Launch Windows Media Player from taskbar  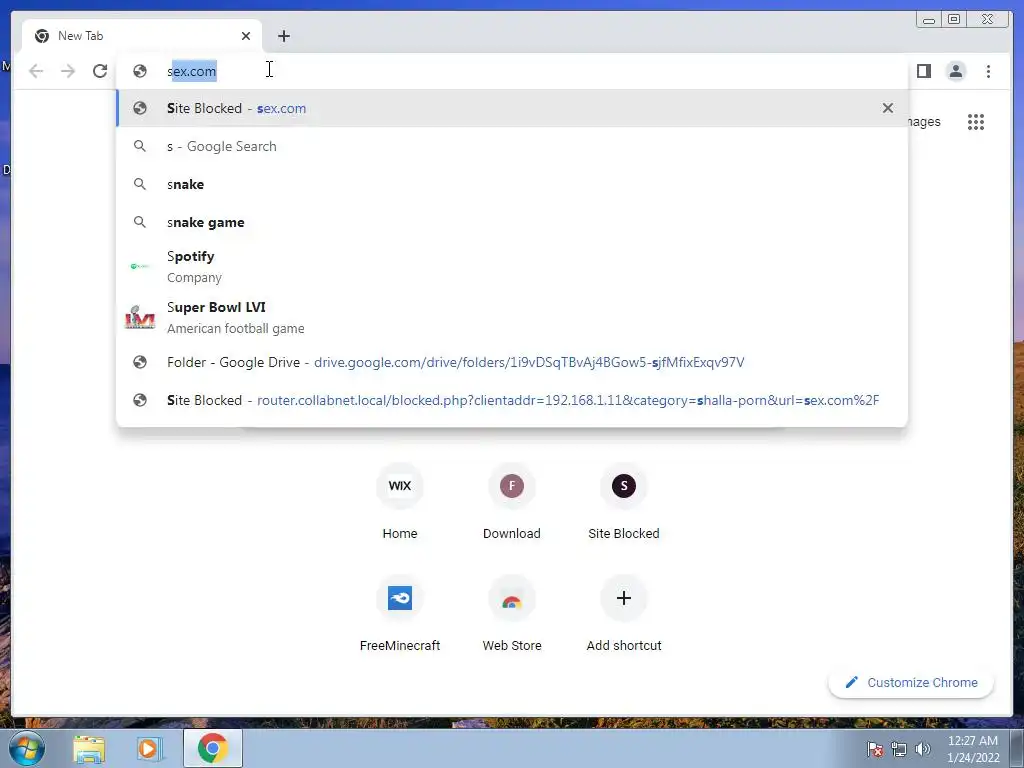tap(149, 749)
